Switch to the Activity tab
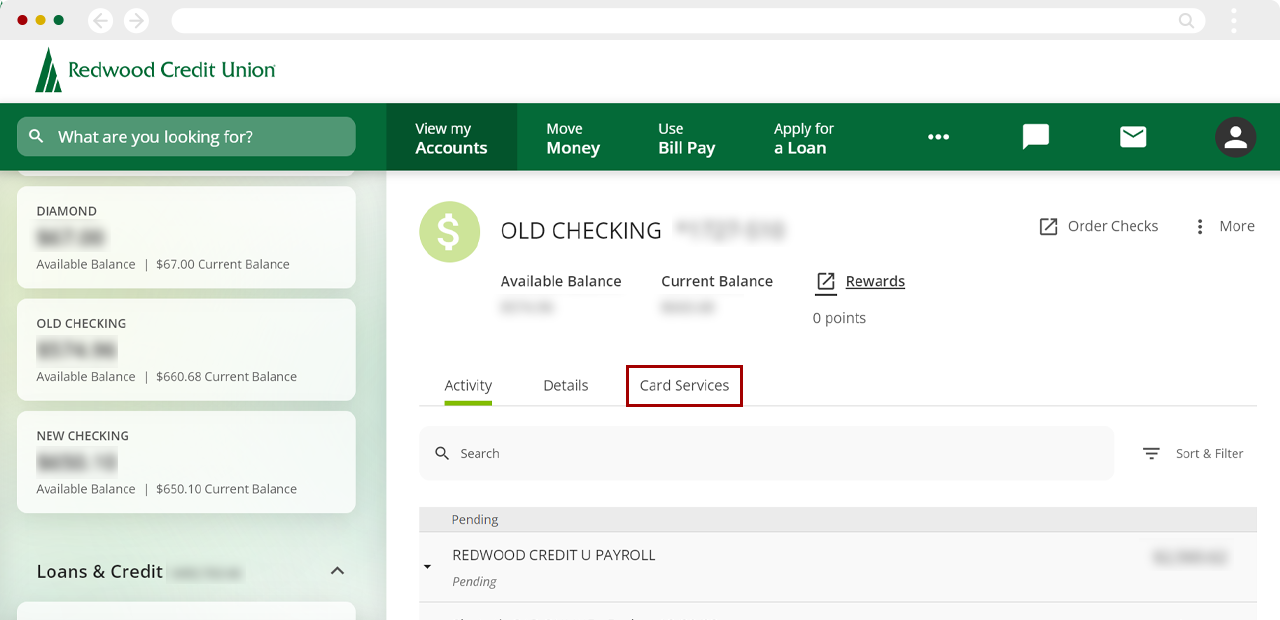Image resolution: width=1280 pixels, height=620 pixels. click(468, 385)
